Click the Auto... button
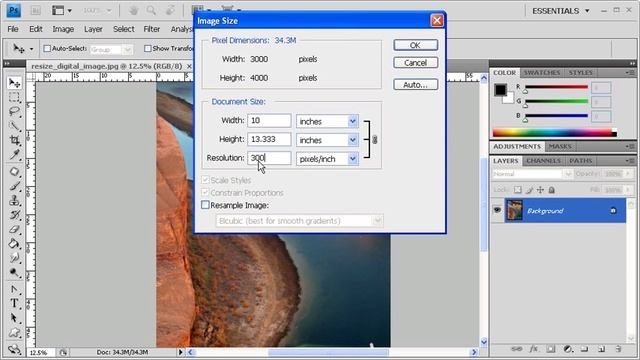The height and width of the screenshot is (360, 640). (416, 84)
